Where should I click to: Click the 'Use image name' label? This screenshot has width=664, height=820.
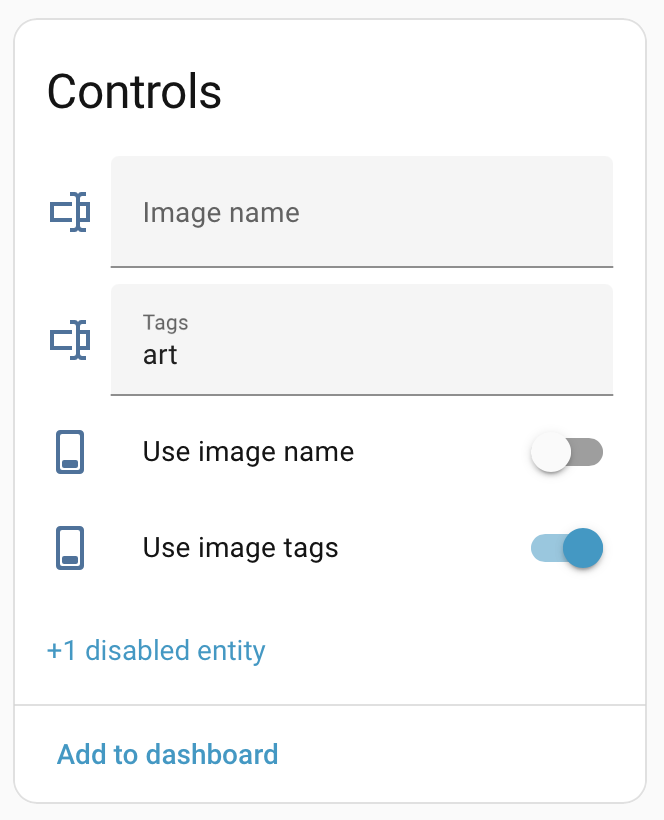coord(248,452)
